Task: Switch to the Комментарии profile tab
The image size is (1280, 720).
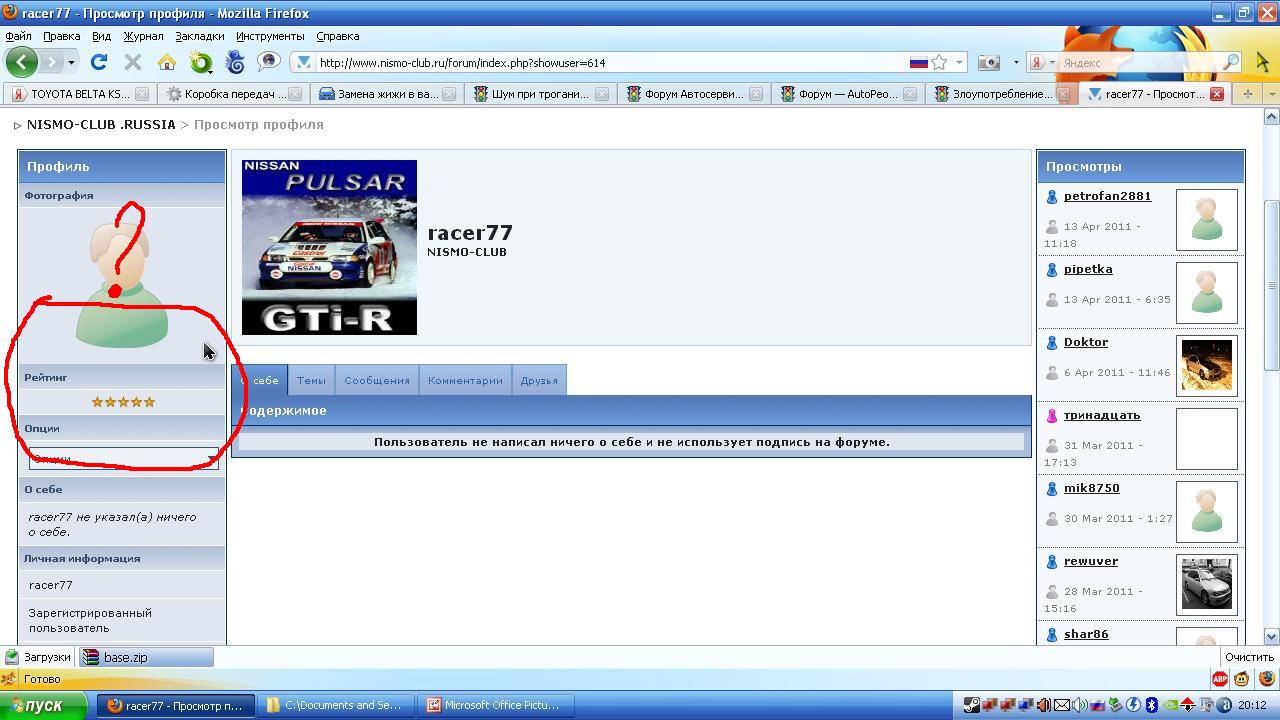Action: point(465,380)
